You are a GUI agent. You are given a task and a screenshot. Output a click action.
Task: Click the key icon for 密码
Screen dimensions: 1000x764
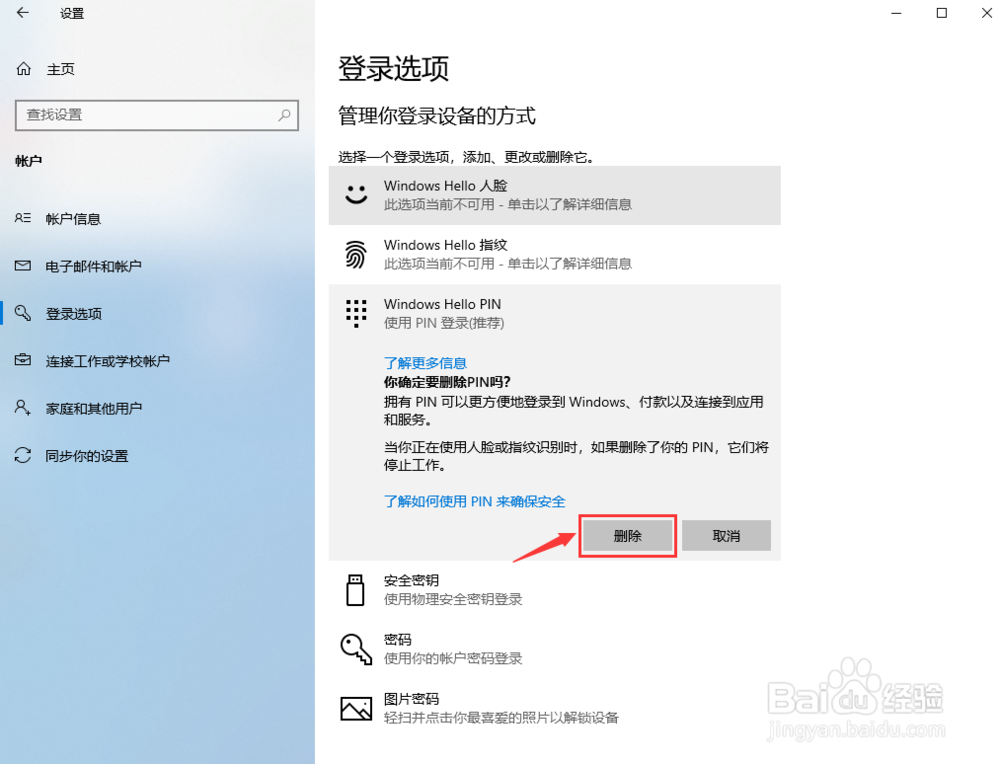(x=356, y=649)
